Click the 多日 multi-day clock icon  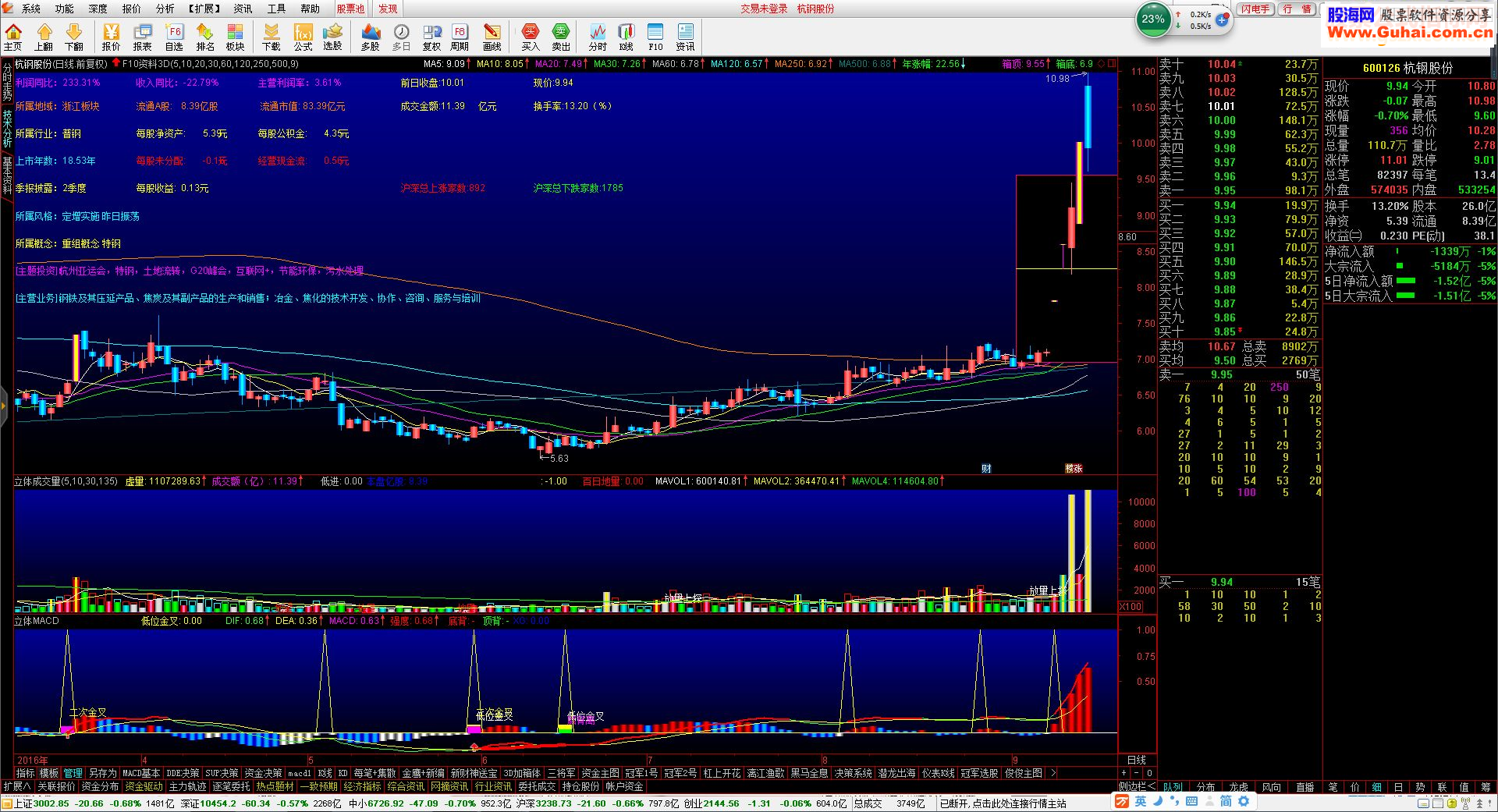pyautogui.click(x=401, y=37)
